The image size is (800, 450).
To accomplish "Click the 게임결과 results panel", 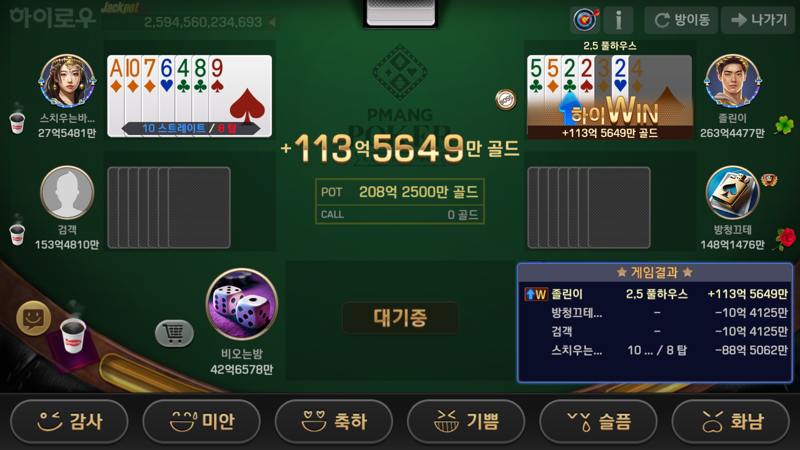I will (655, 322).
